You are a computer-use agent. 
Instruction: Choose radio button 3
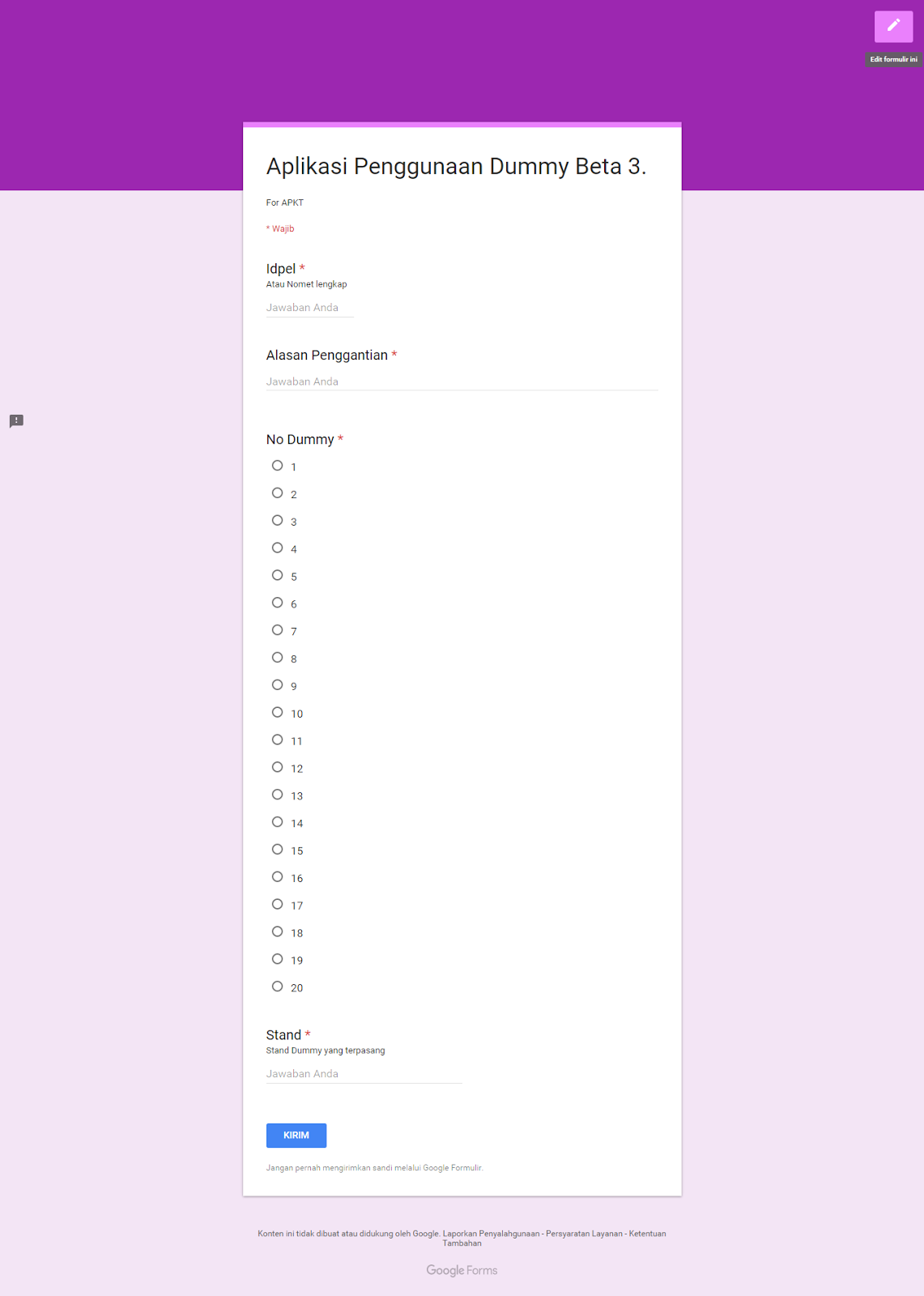[x=277, y=521]
